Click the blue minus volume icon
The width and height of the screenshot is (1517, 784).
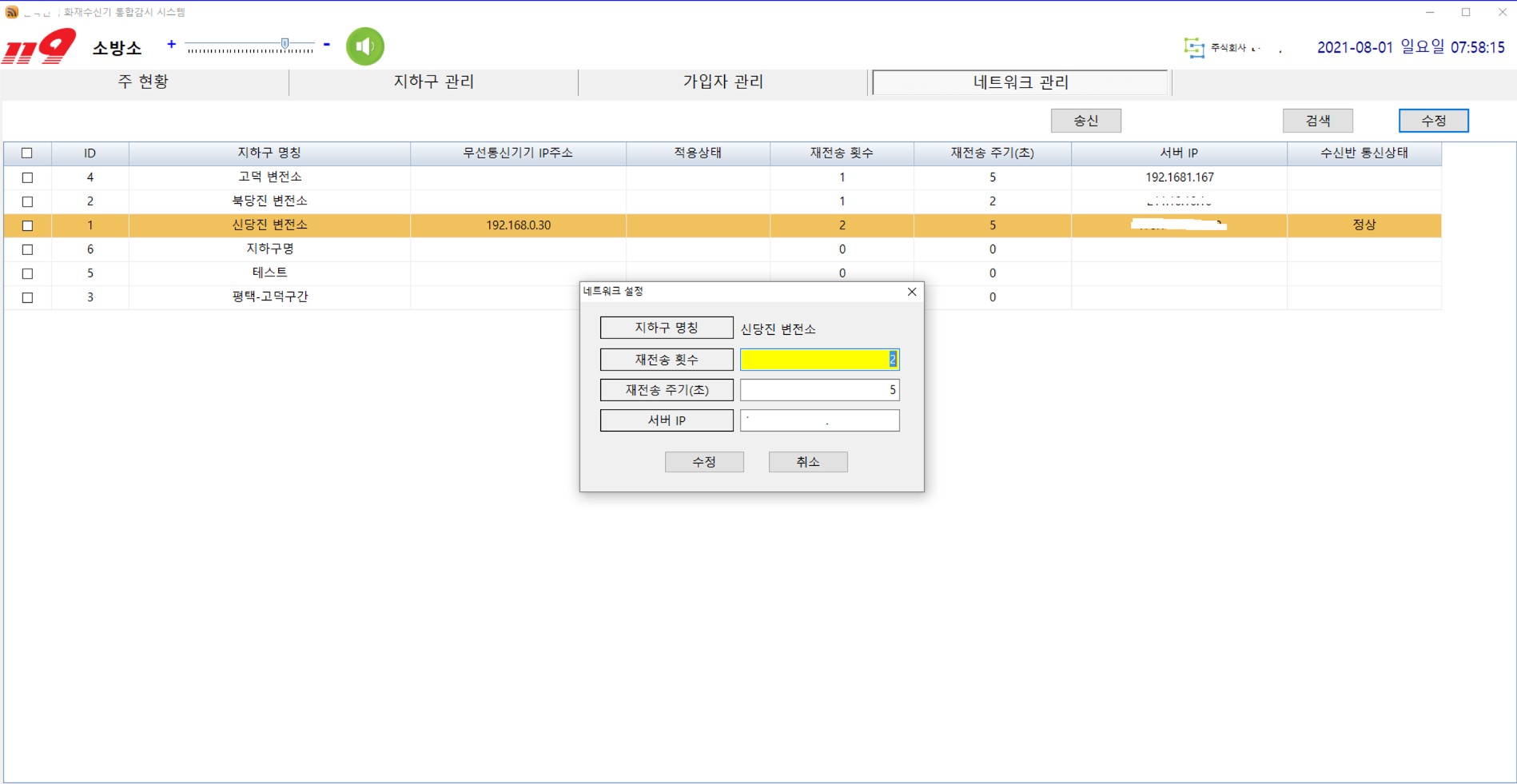pyautogui.click(x=326, y=44)
